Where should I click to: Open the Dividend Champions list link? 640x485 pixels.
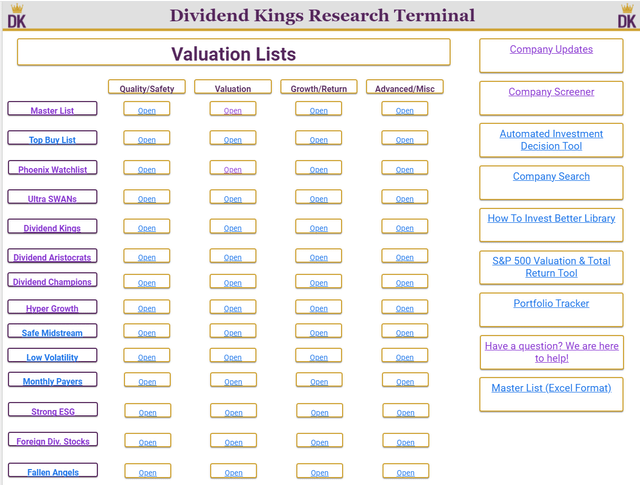[52, 280]
